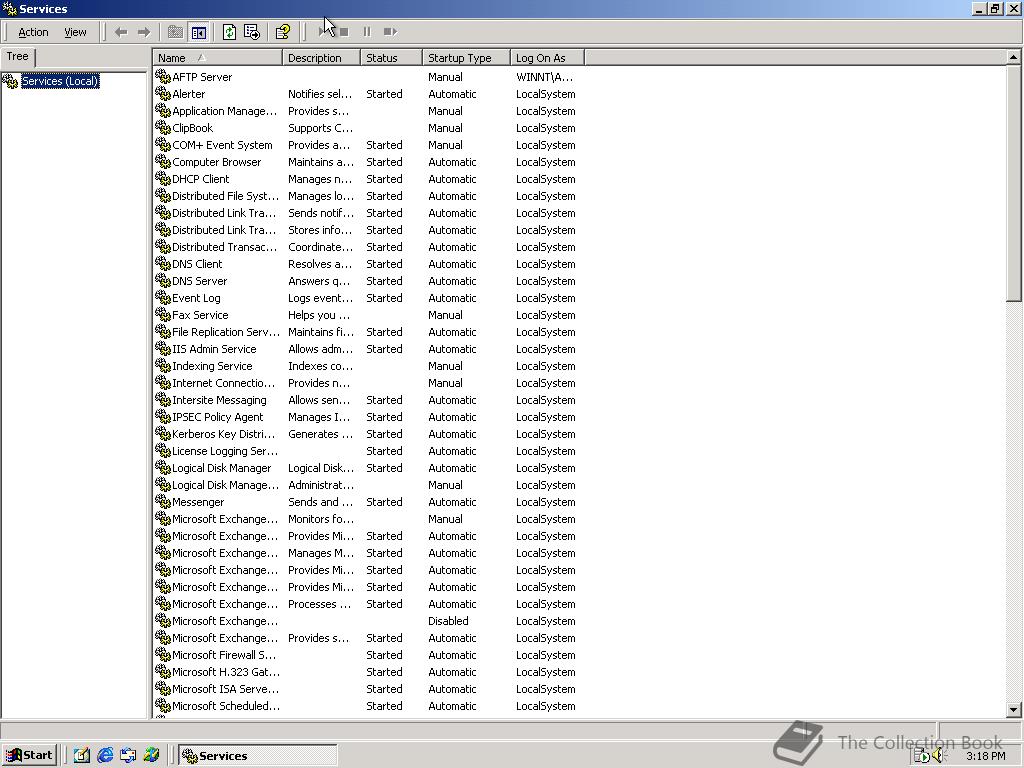
Task: Click the fourth Quick Launch globe icon
Action: point(152,756)
